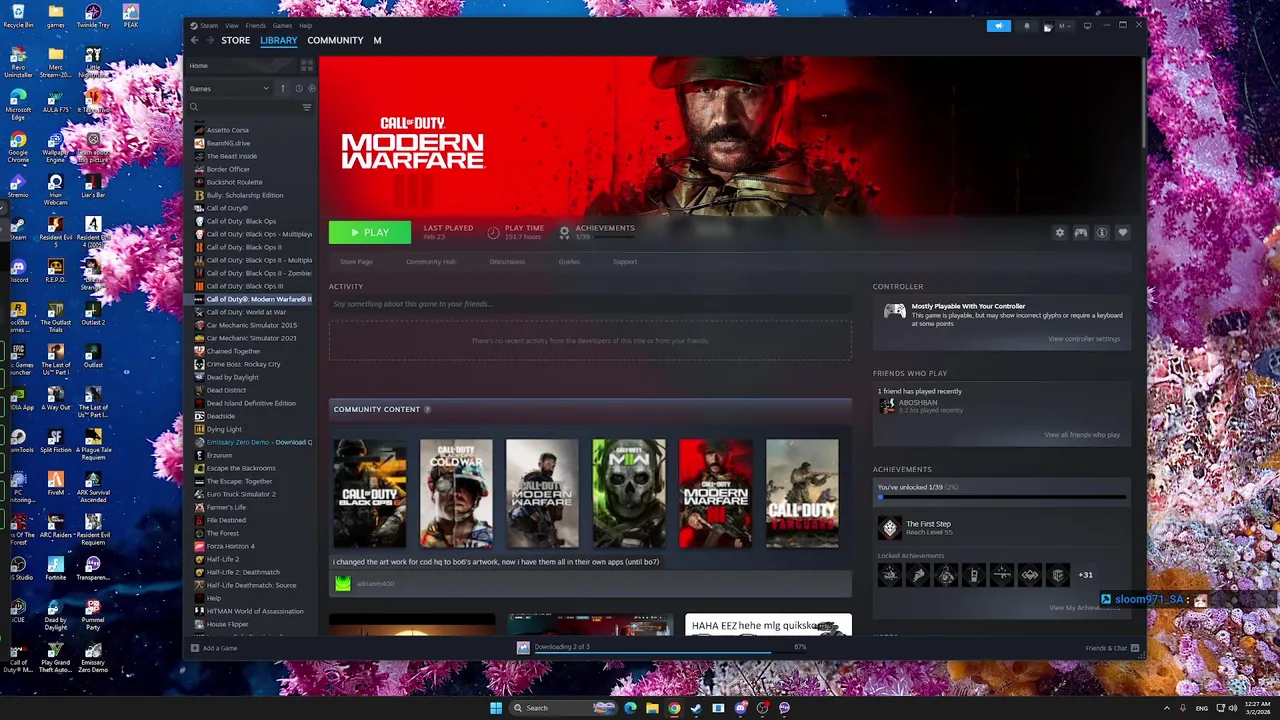Open the Friends & Chat icon
1280x720 pixels.
[x=1135, y=648]
